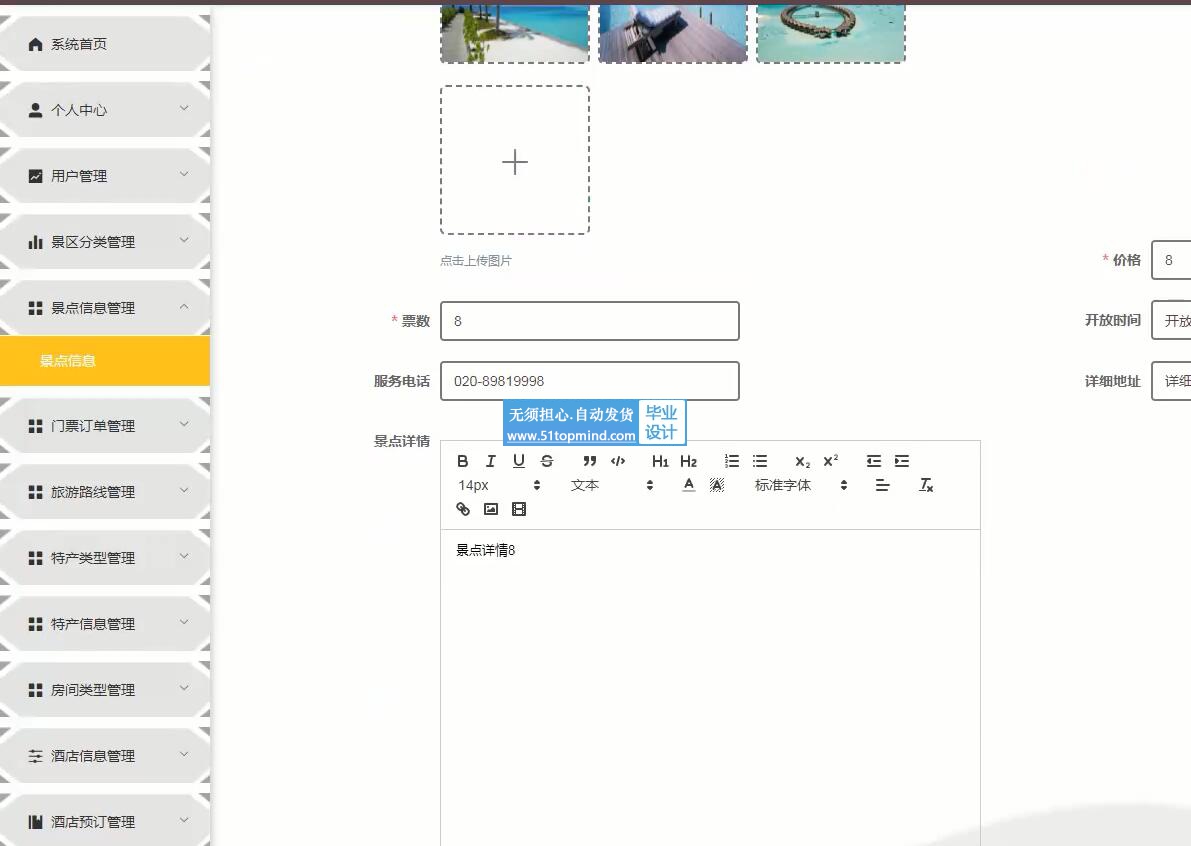This screenshot has width=1191, height=846.
Task: Open 门票订单管理 in the sidebar
Action: coord(105,426)
